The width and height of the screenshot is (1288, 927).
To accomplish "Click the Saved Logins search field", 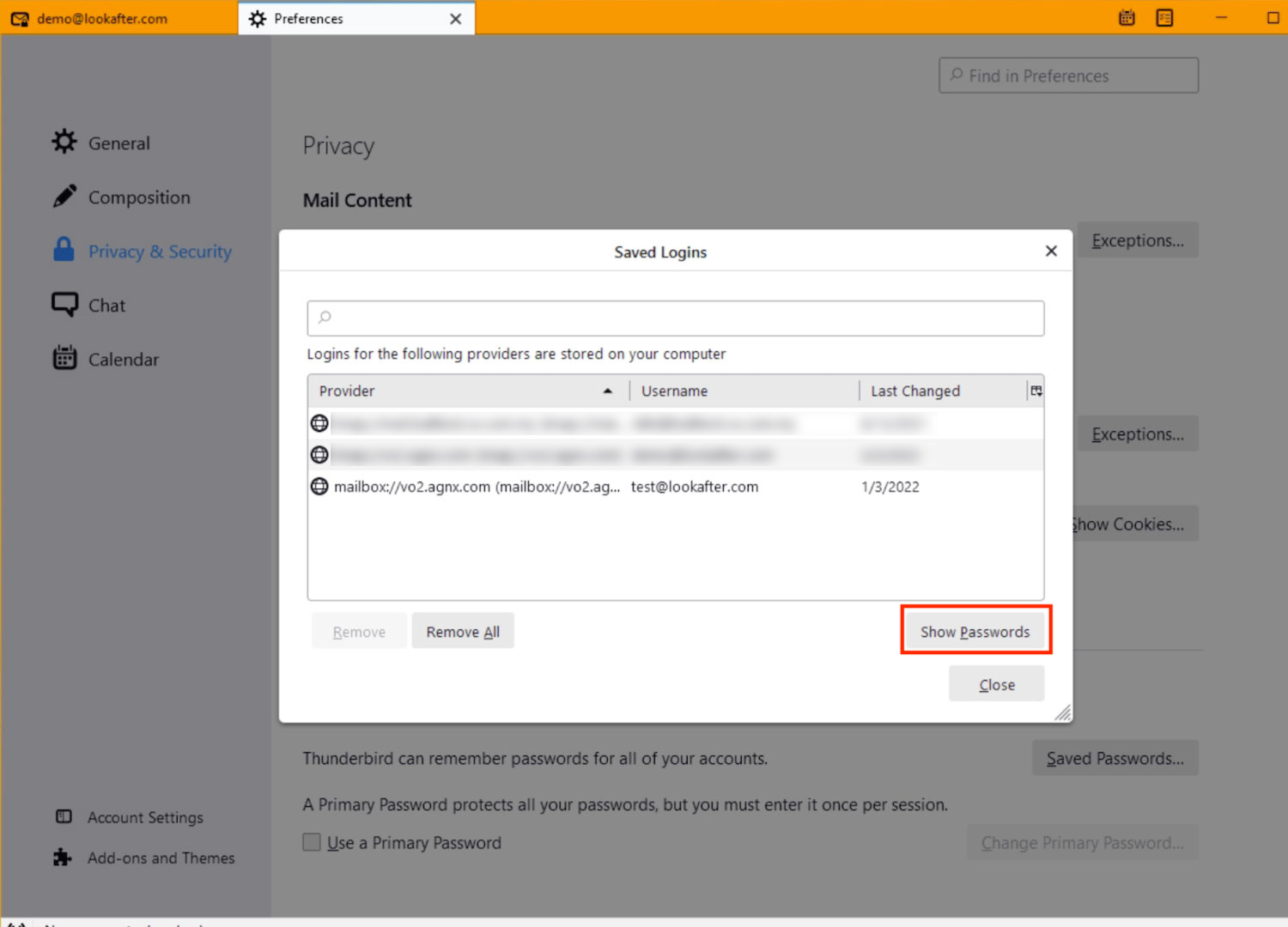I will pos(676,318).
